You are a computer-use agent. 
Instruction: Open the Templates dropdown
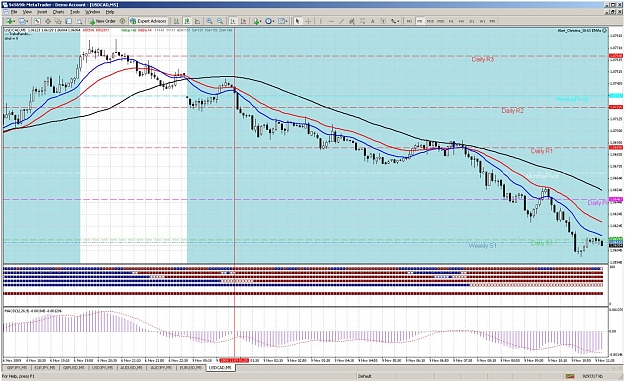(283, 21)
